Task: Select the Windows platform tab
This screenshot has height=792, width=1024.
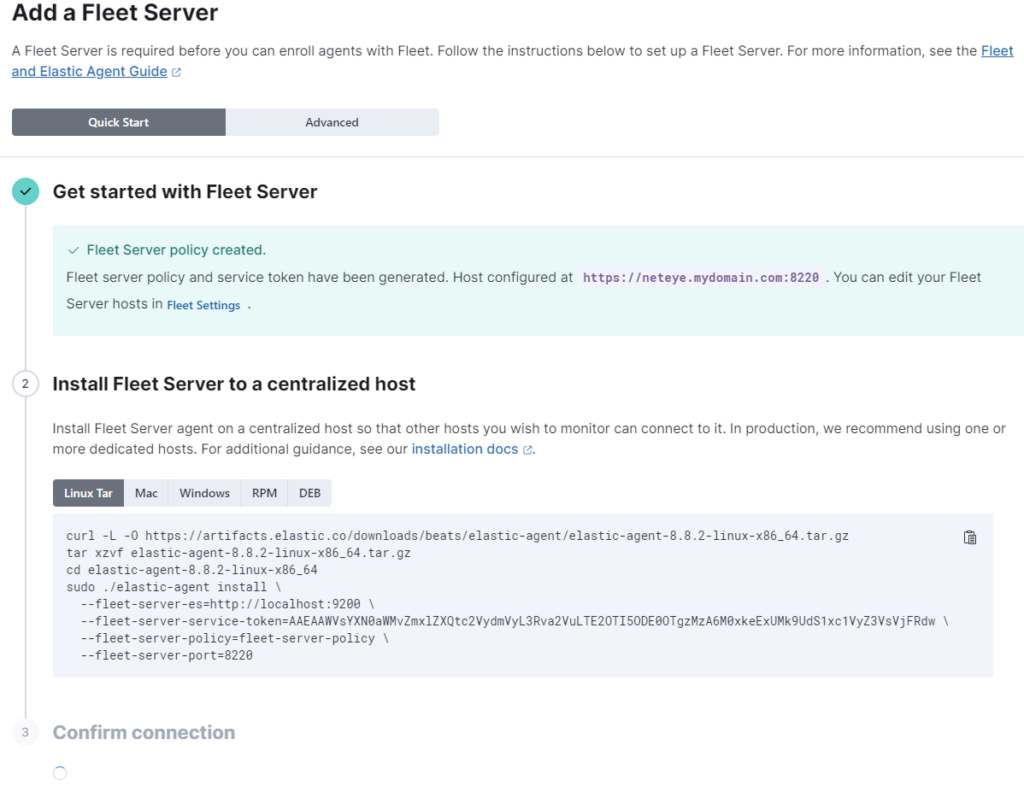Action: 204,493
